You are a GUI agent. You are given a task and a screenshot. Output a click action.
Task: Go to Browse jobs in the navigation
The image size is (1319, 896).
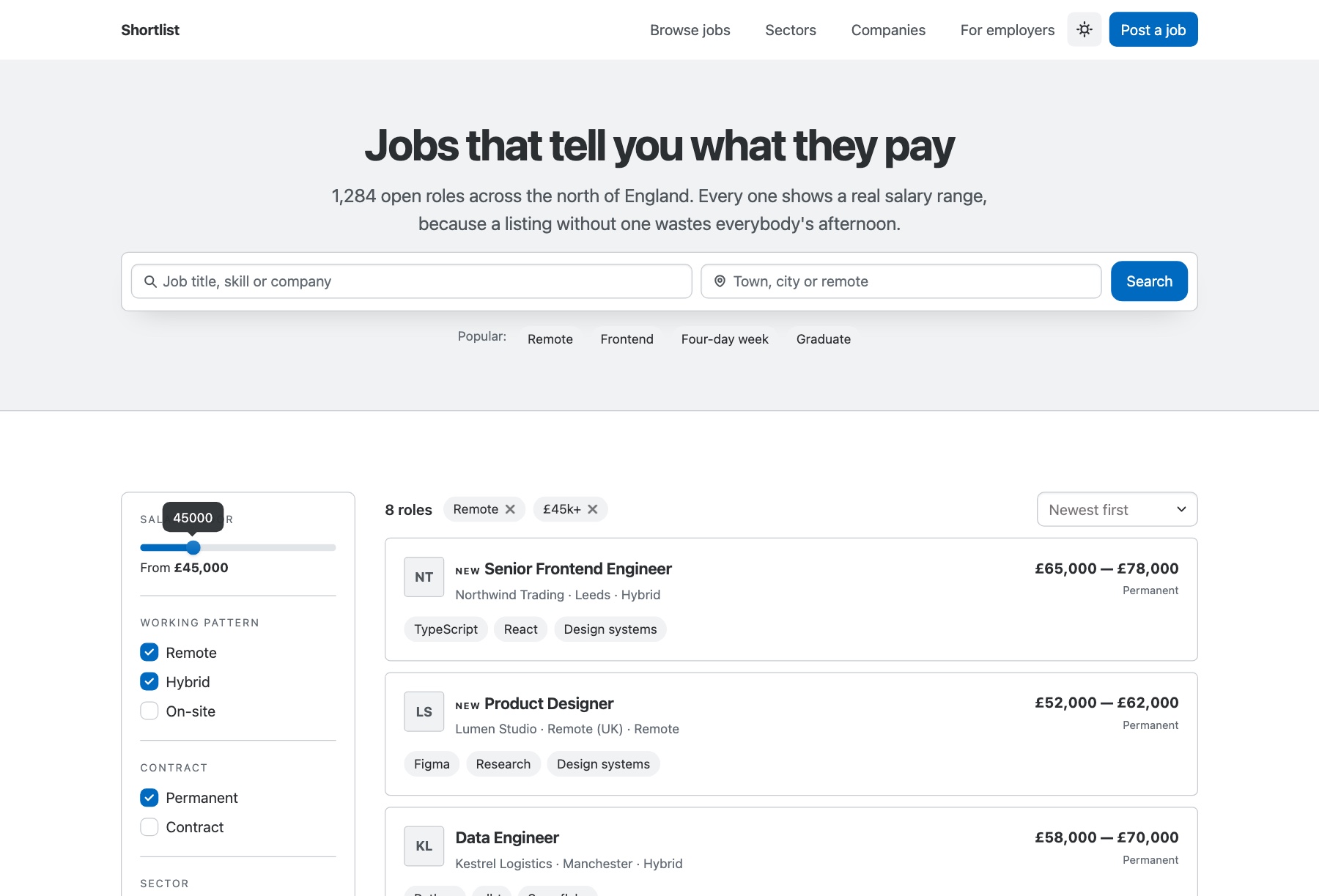[x=690, y=30]
